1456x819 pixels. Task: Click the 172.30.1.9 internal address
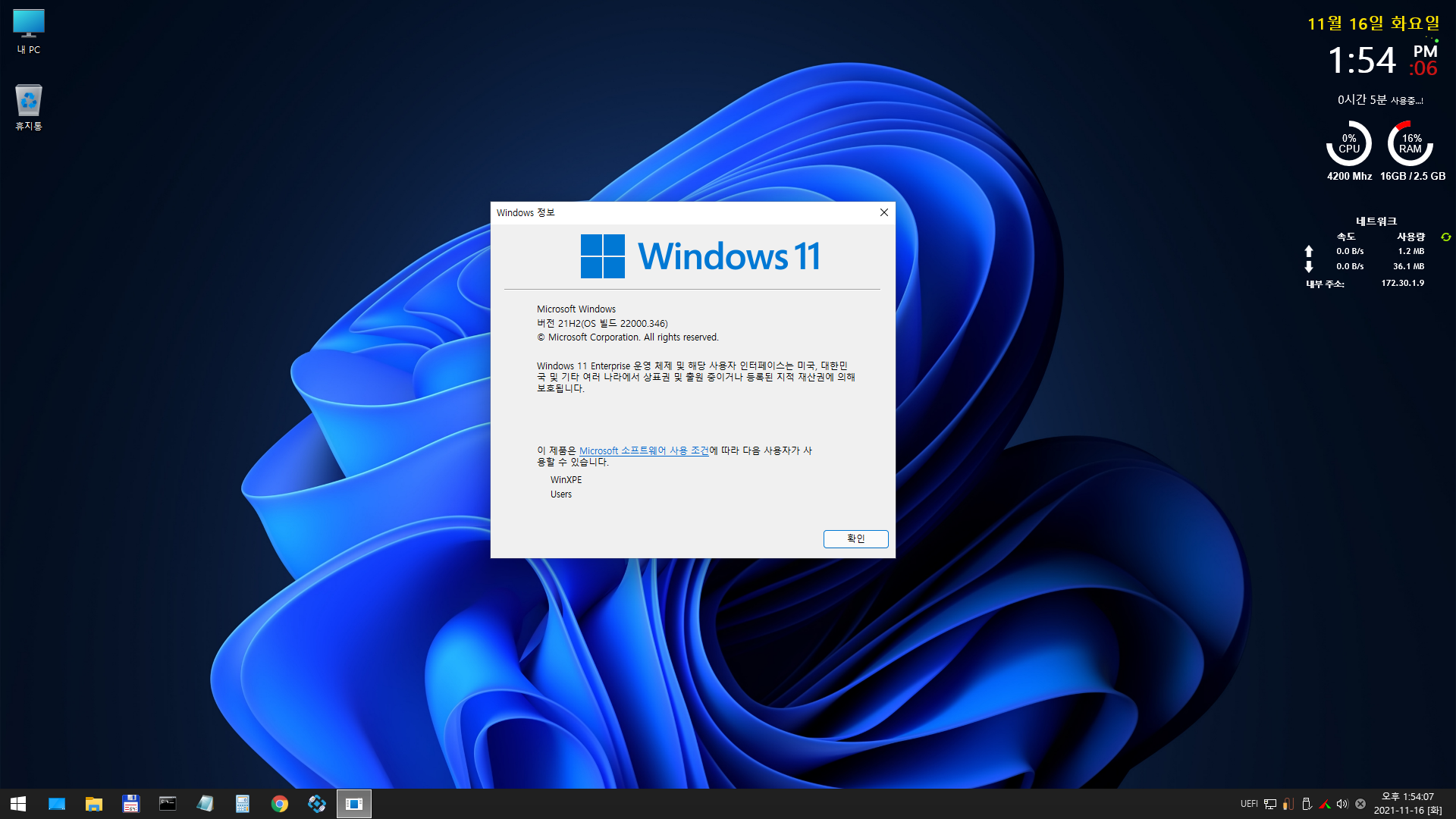(x=1403, y=283)
